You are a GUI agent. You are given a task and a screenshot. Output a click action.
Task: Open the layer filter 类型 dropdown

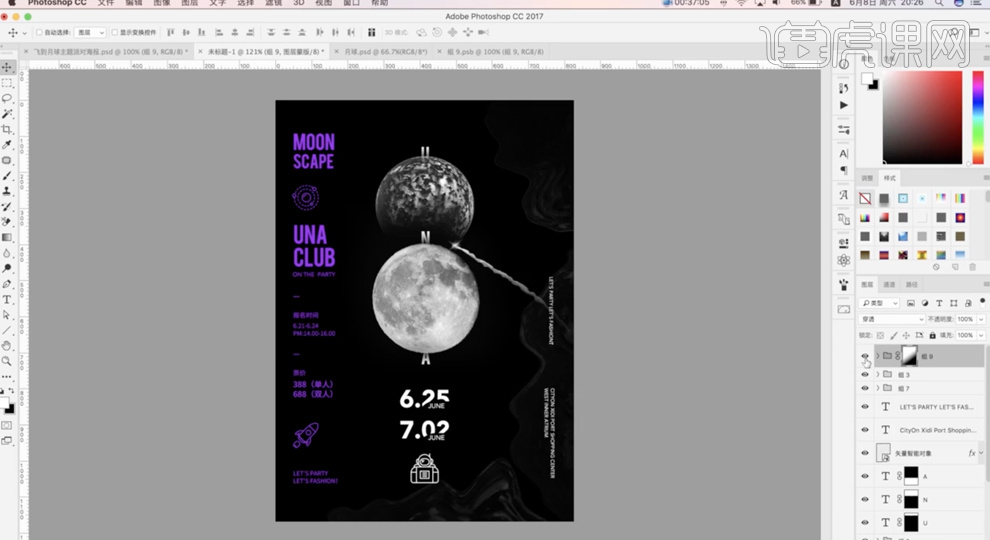pyautogui.click(x=880, y=303)
